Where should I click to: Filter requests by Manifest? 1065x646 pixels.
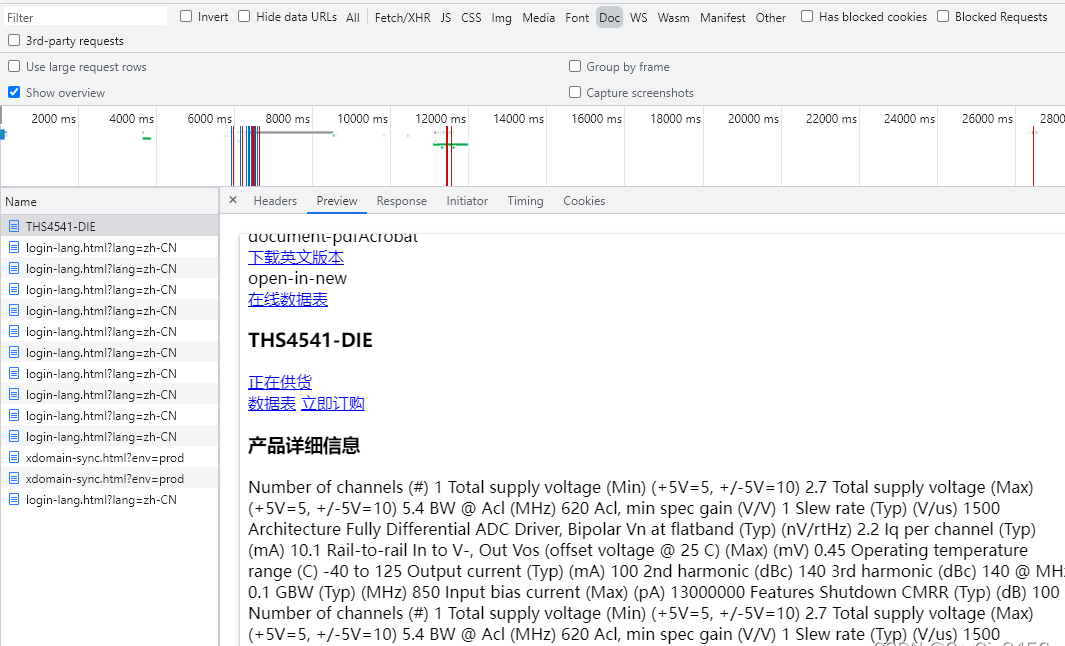pyautogui.click(x=723, y=18)
